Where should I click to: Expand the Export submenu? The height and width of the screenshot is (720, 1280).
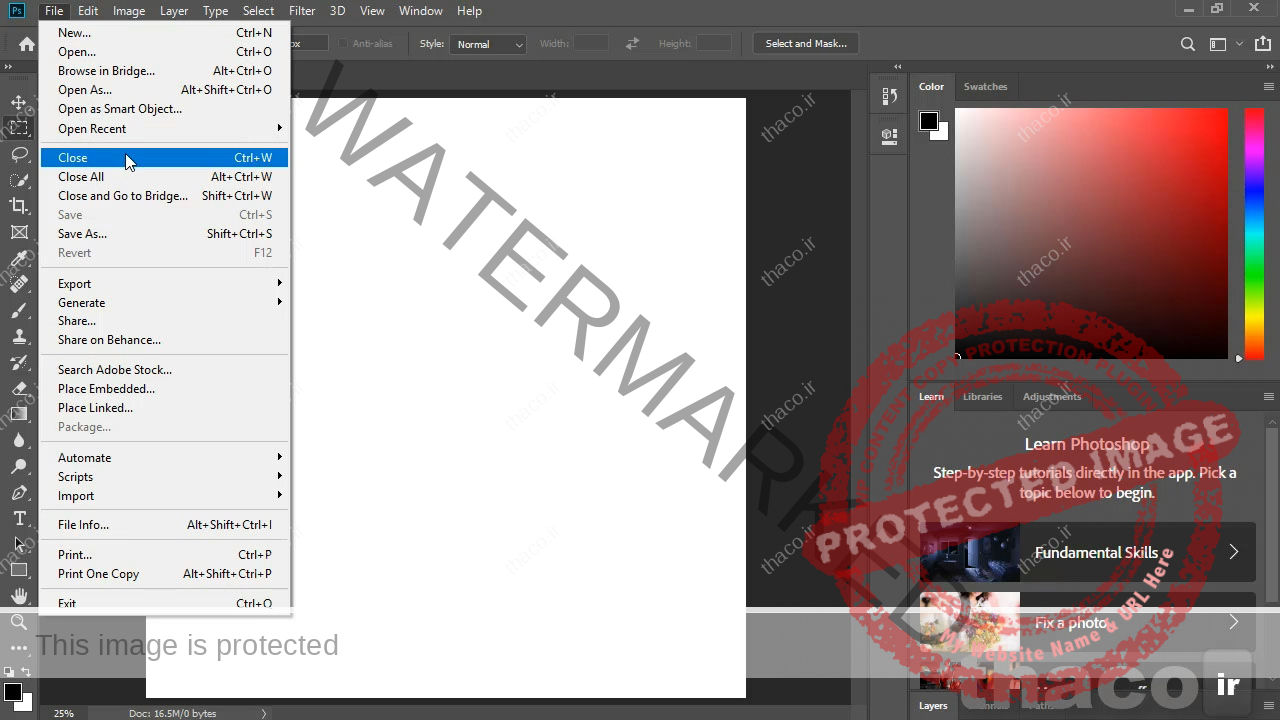[x=164, y=284]
